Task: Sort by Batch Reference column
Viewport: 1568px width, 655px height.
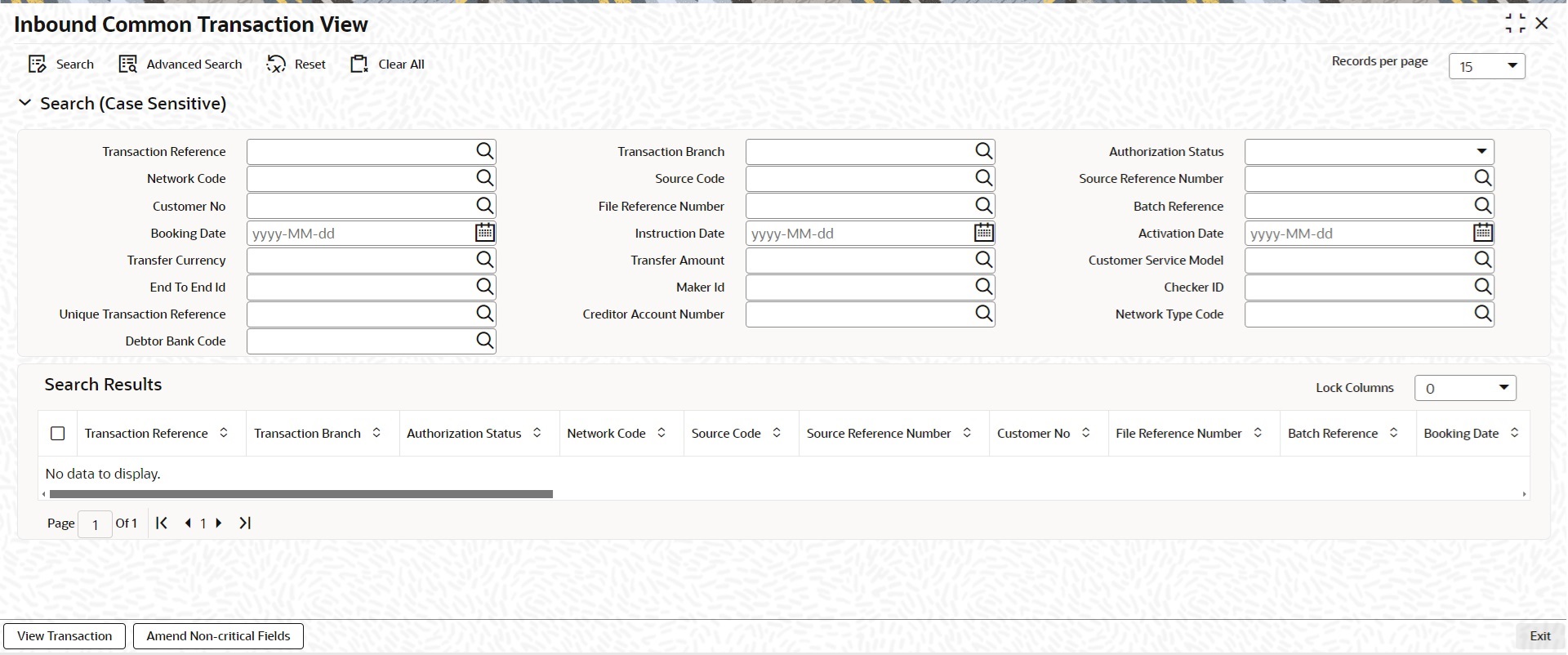Action: click(x=1393, y=433)
